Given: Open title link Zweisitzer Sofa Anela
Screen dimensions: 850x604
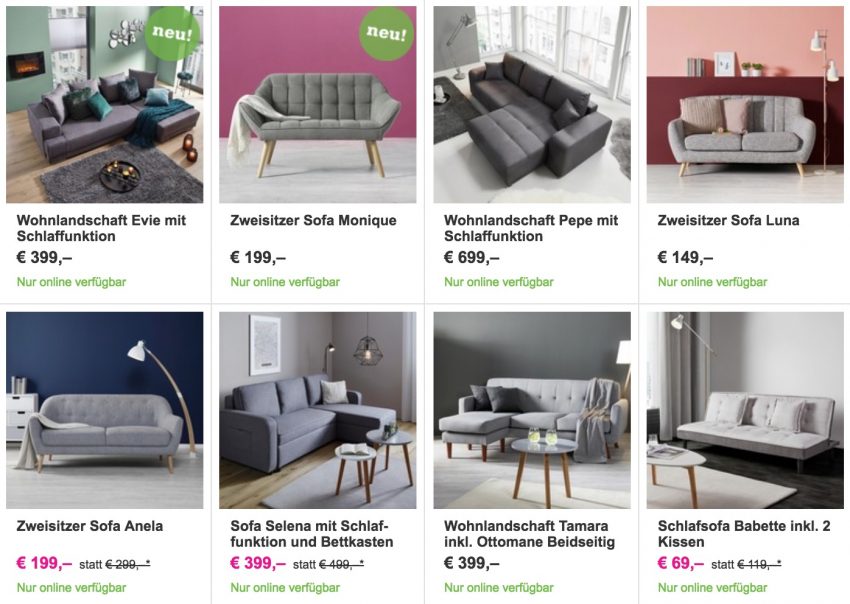Looking at the screenshot, I should [x=89, y=526].
